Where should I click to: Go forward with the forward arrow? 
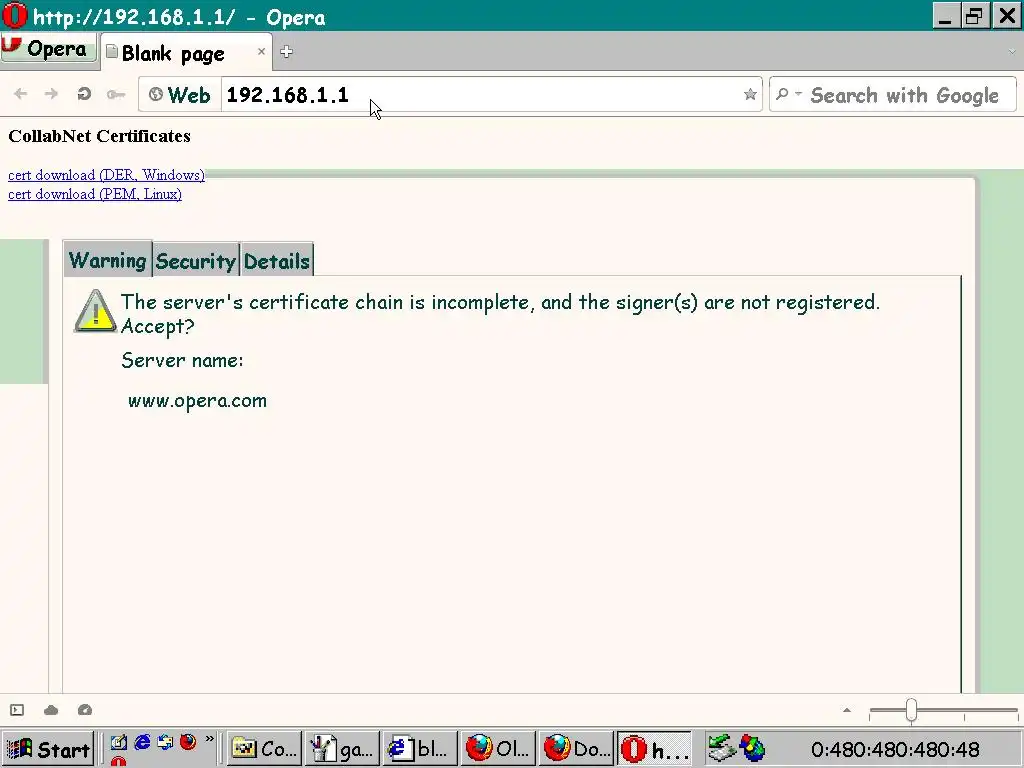(51, 94)
